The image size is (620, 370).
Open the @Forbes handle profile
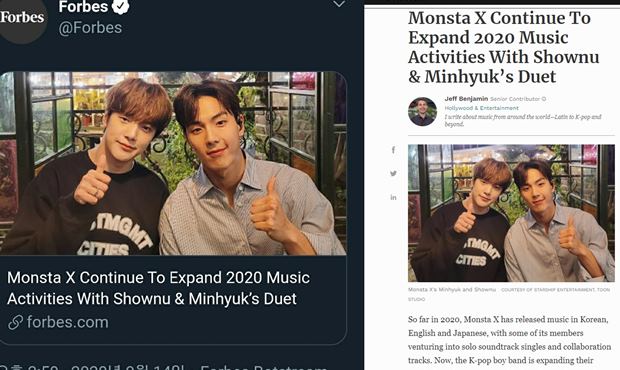(x=90, y=28)
